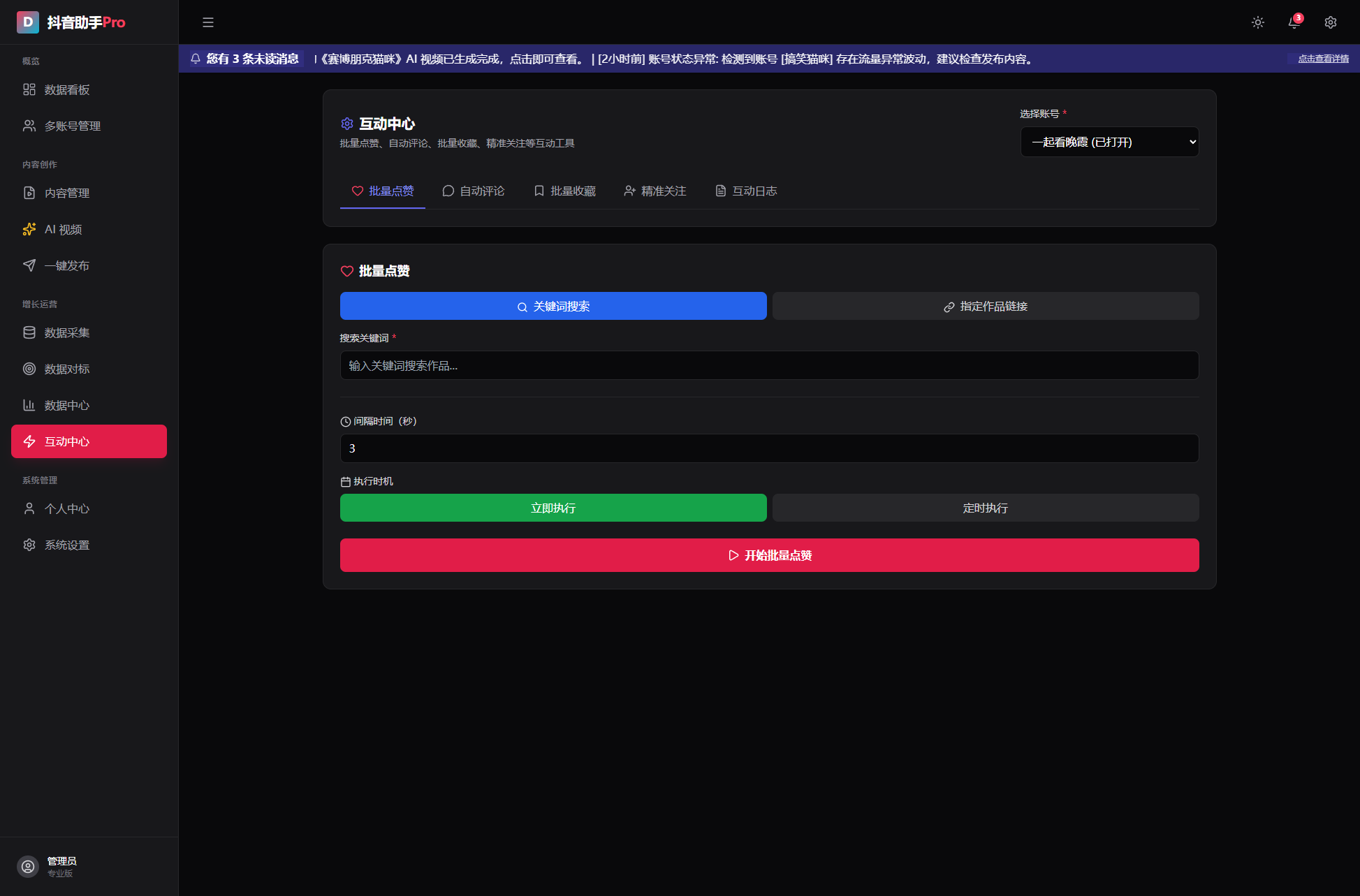Open 一键发布 paper plane item
This screenshot has width=1360, height=896.
tap(66, 265)
